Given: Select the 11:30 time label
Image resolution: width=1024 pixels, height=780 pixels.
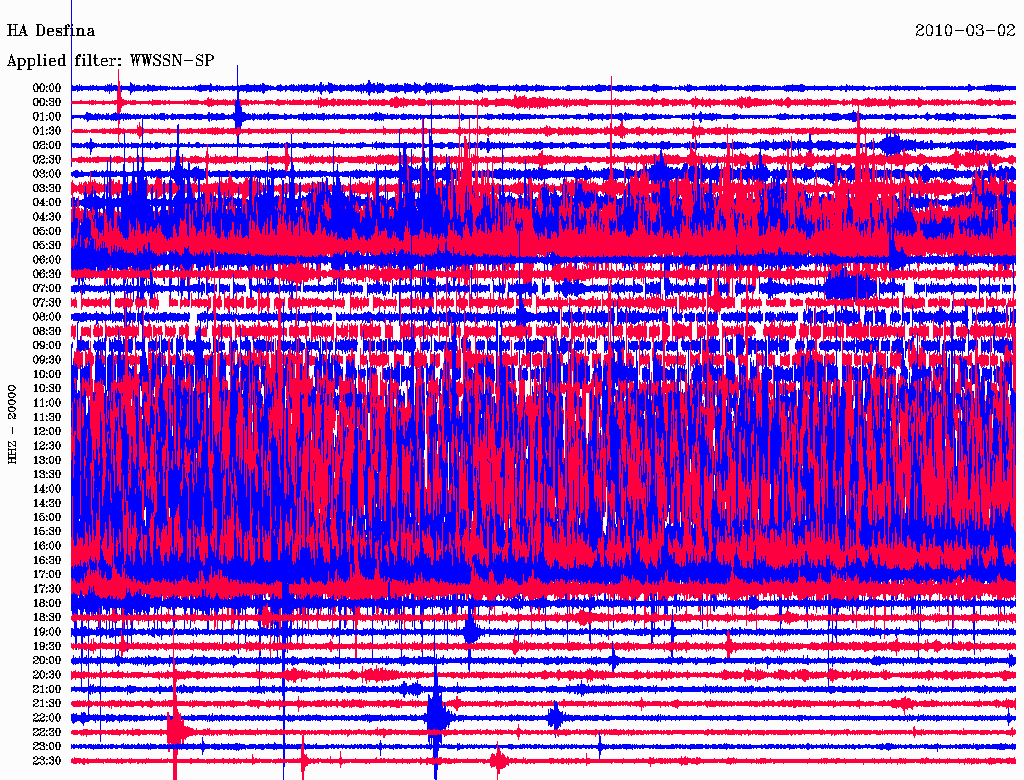Looking at the screenshot, I should [47, 417].
